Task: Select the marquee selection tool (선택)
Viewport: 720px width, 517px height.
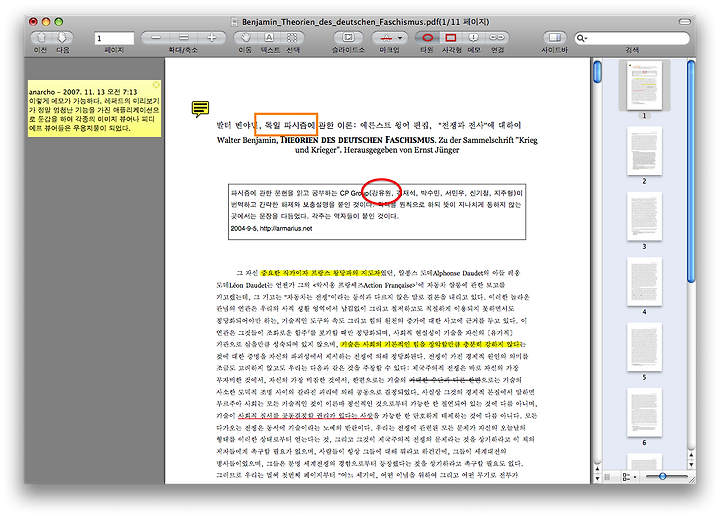Action: pyautogui.click(x=292, y=37)
